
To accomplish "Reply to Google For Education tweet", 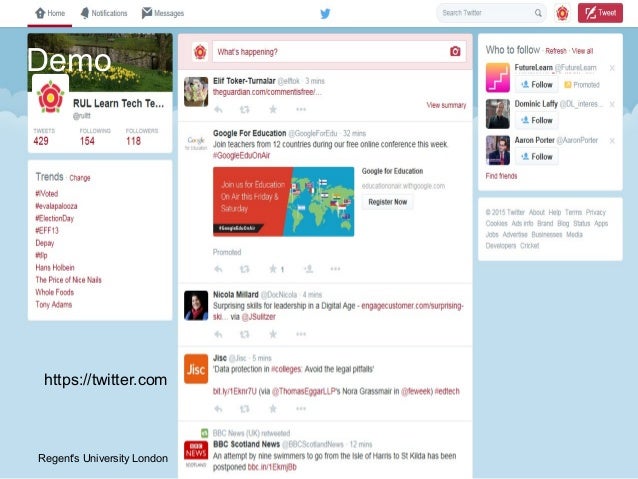I will coord(218,269).
